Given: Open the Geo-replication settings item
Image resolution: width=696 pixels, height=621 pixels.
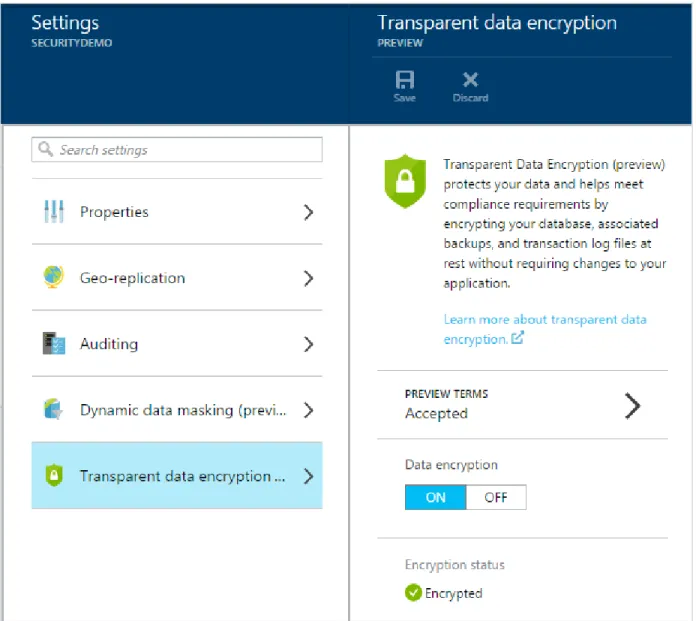Looking at the screenshot, I should click(x=177, y=277).
